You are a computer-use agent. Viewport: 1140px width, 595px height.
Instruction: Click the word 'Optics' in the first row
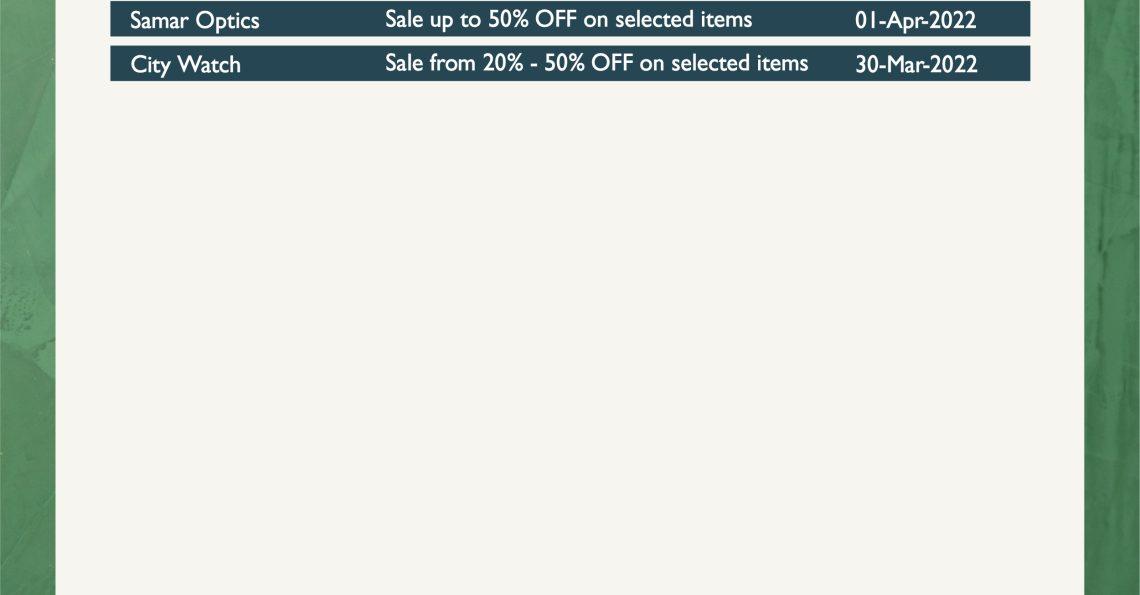(x=227, y=21)
